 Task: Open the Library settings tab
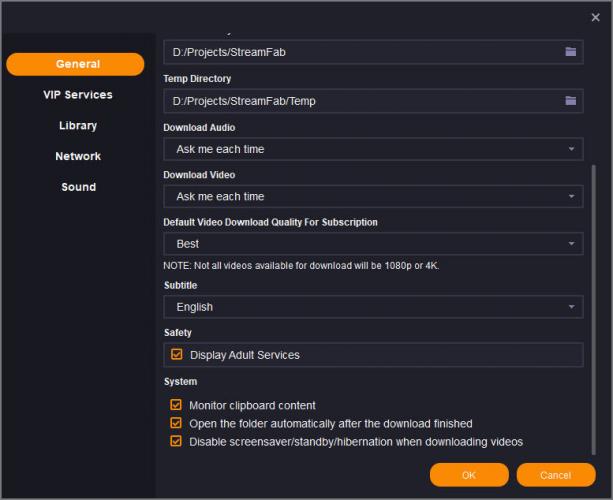(77, 126)
